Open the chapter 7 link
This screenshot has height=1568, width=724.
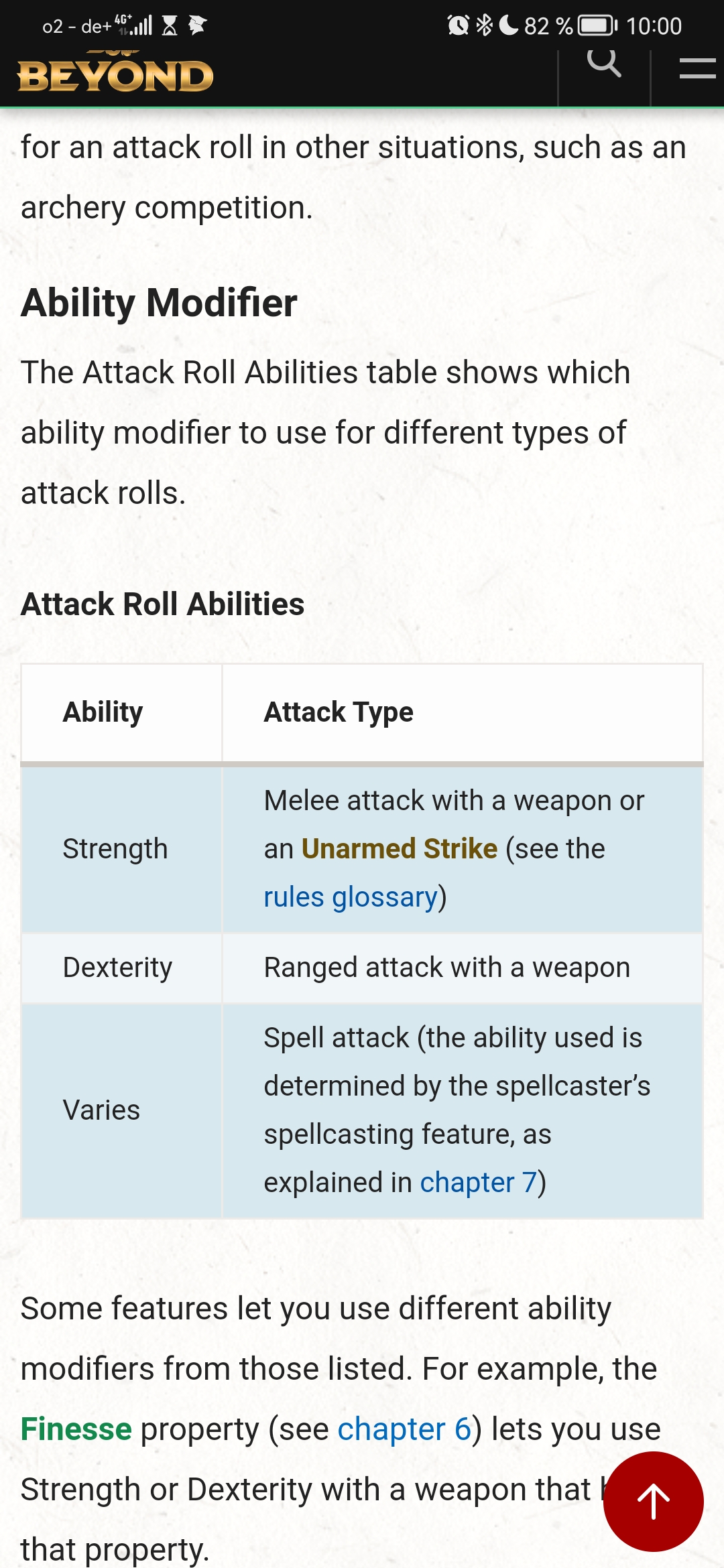479,1183
